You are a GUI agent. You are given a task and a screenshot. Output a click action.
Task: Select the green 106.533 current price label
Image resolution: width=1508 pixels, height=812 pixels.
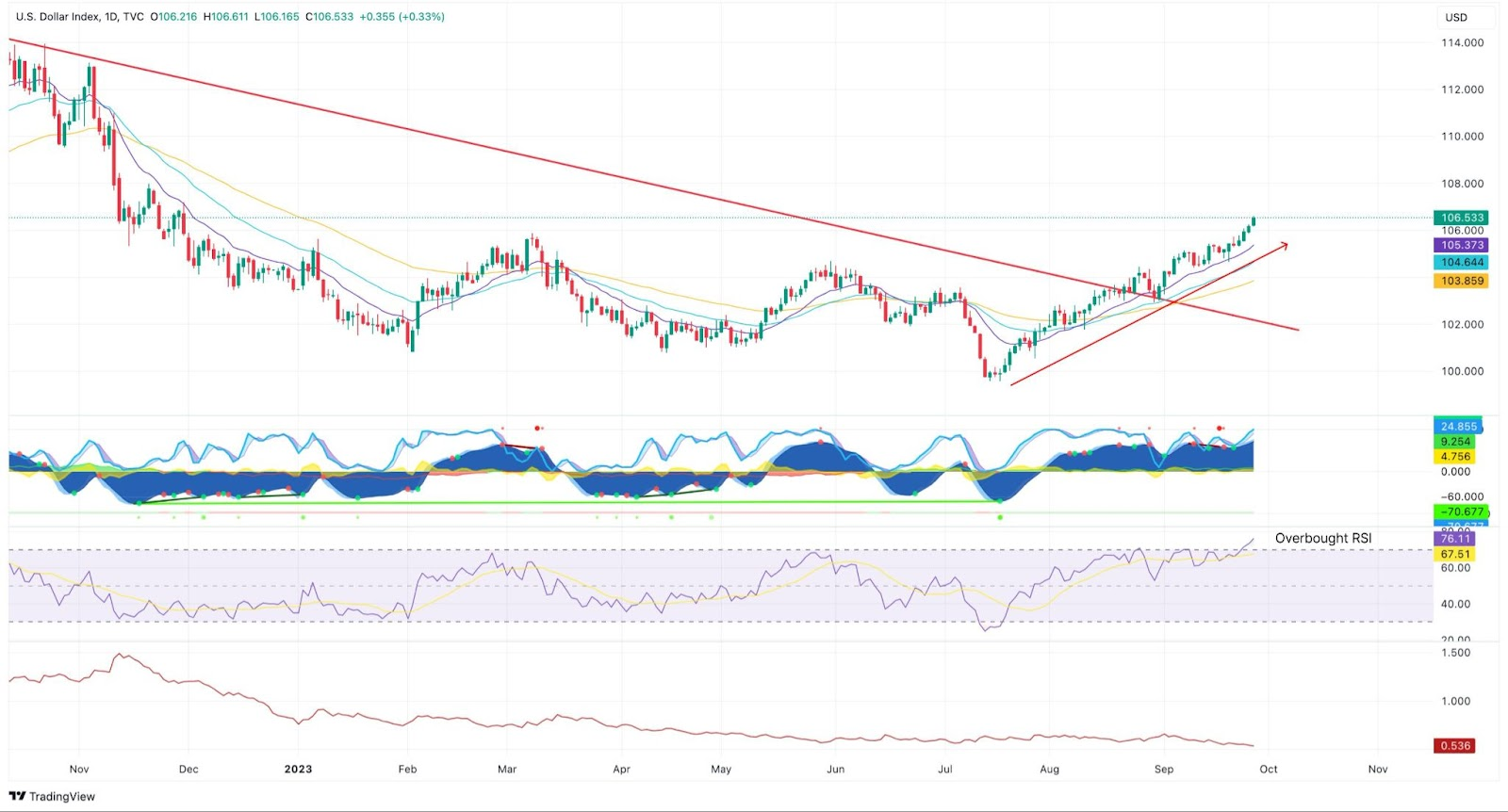coord(1461,218)
